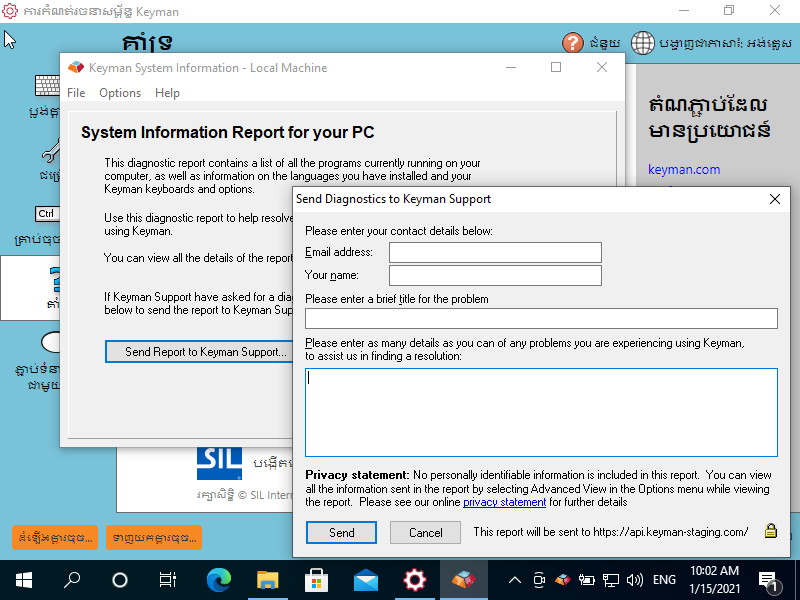Open the keyman.com link

684,169
